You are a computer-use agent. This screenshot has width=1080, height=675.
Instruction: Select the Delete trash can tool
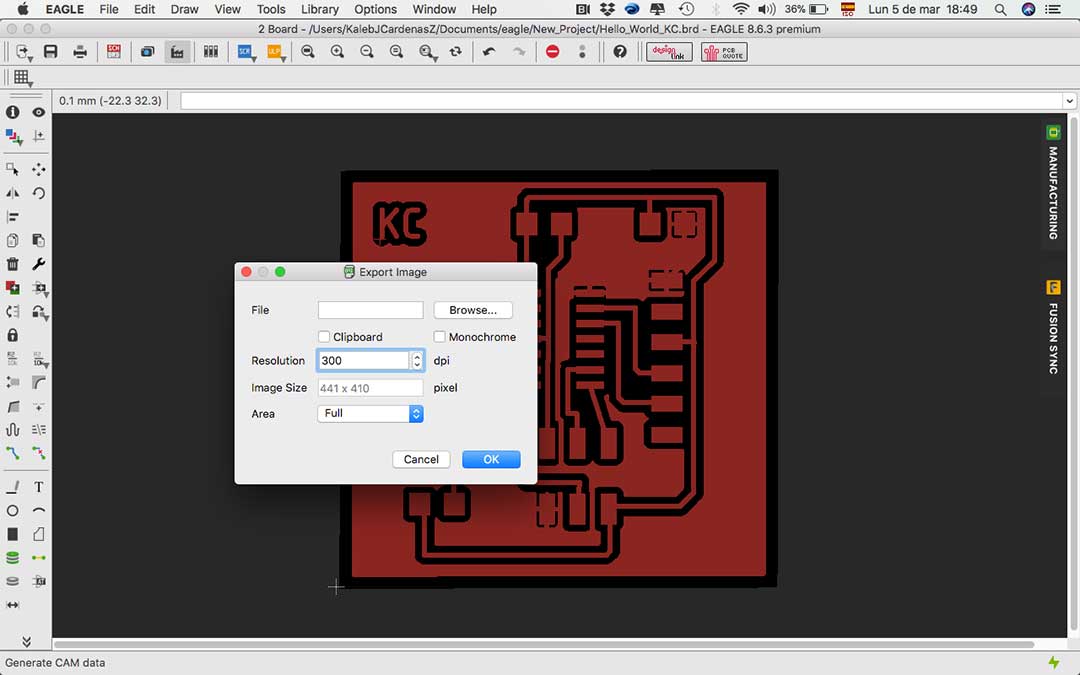13,264
